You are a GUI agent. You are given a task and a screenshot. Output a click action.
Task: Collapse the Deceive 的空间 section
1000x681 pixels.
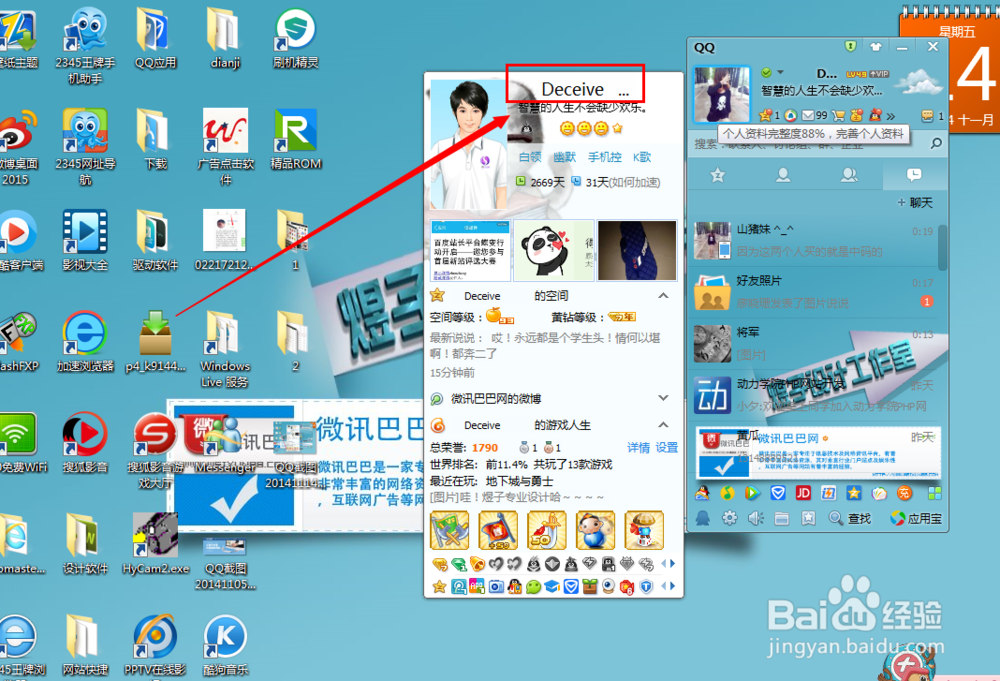point(663,296)
